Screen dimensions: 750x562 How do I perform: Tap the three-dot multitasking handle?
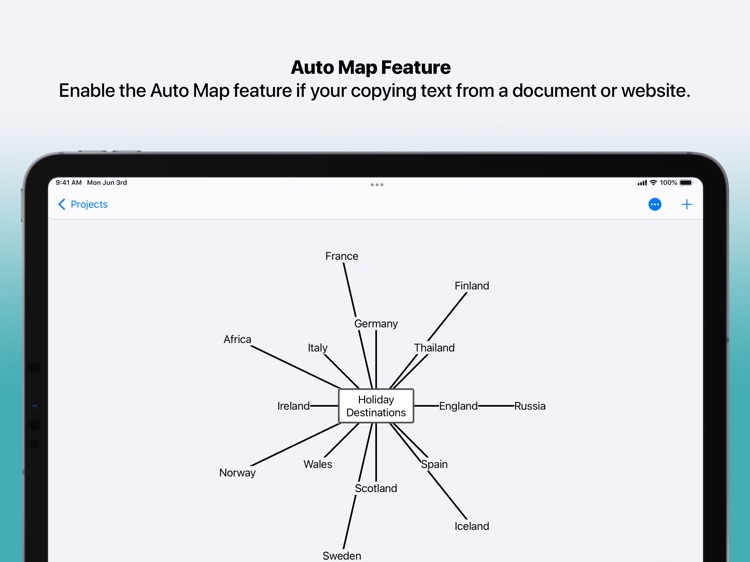tap(376, 185)
